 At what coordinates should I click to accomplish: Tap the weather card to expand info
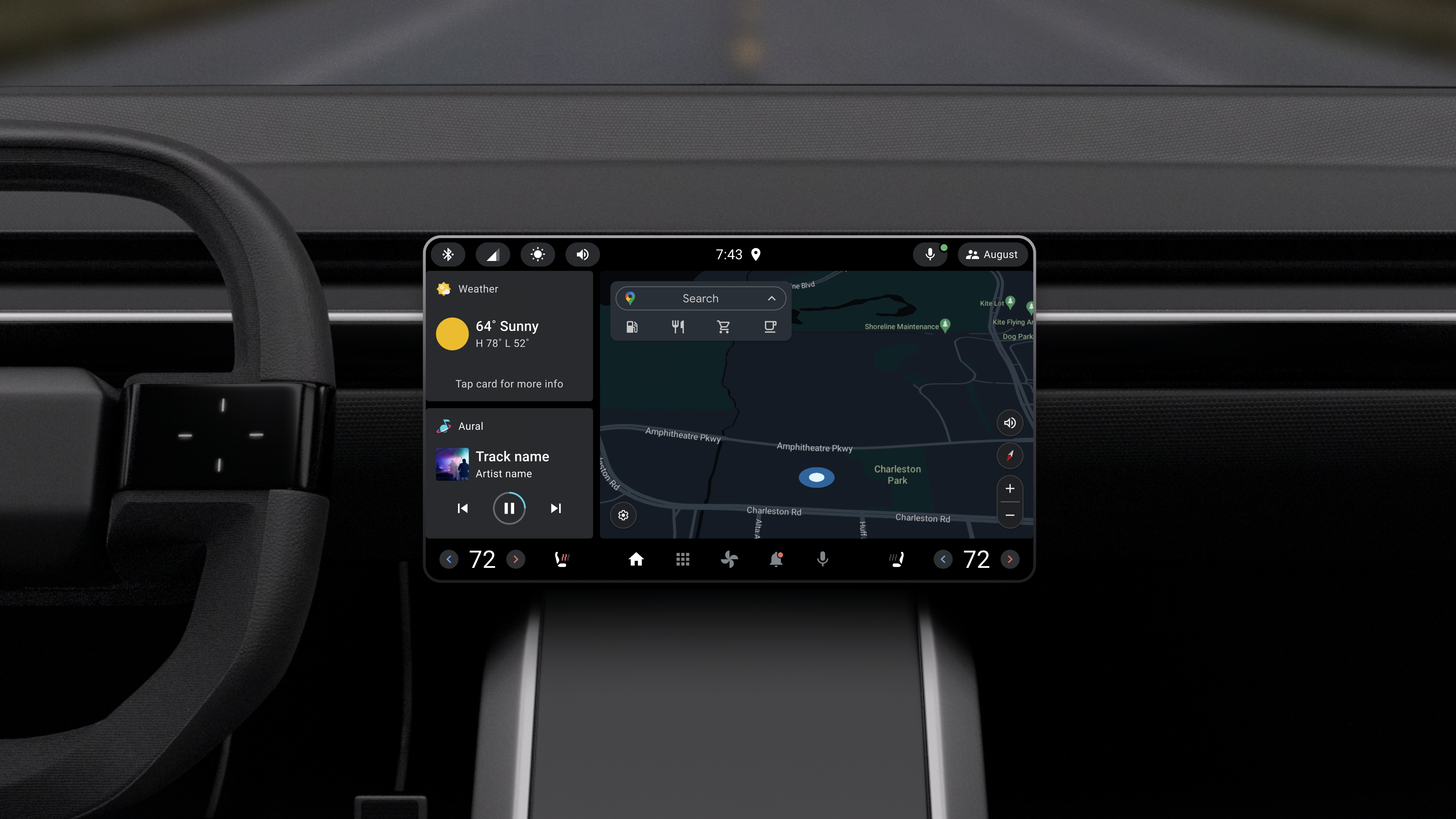[x=509, y=335]
